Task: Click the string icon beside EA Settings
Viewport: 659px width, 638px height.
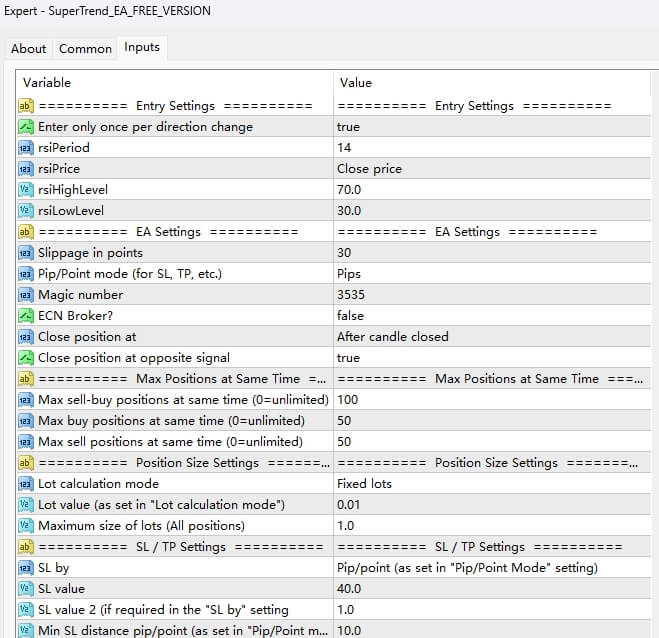Action: click(26, 232)
